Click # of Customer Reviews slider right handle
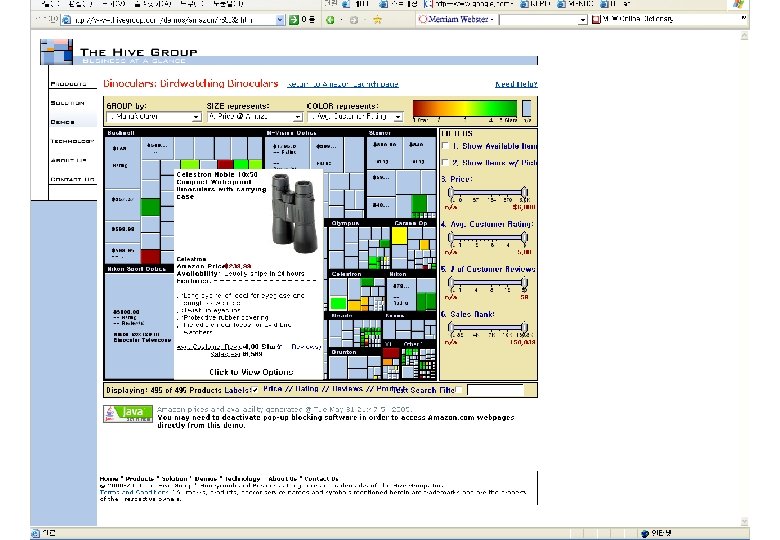The image size is (780, 540). (x=524, y=282)
